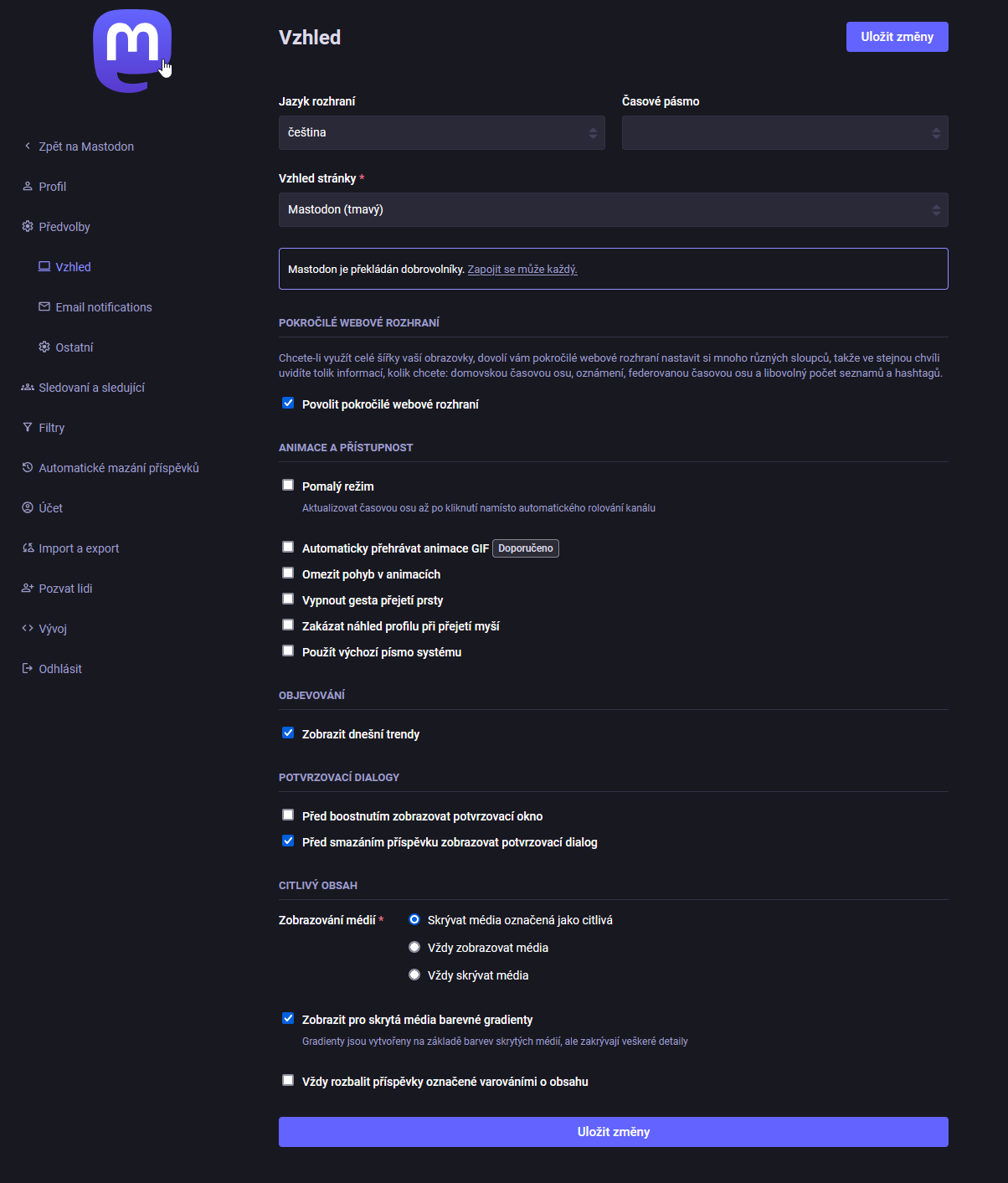Click the profile person icon in sidebar
This screenshot has height=1183, width=1008.
tap(28, 187)
